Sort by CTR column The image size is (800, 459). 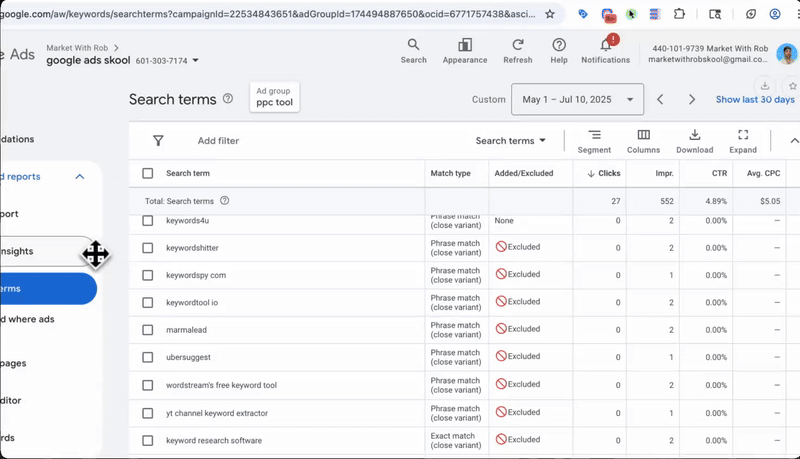coord(719,173)
